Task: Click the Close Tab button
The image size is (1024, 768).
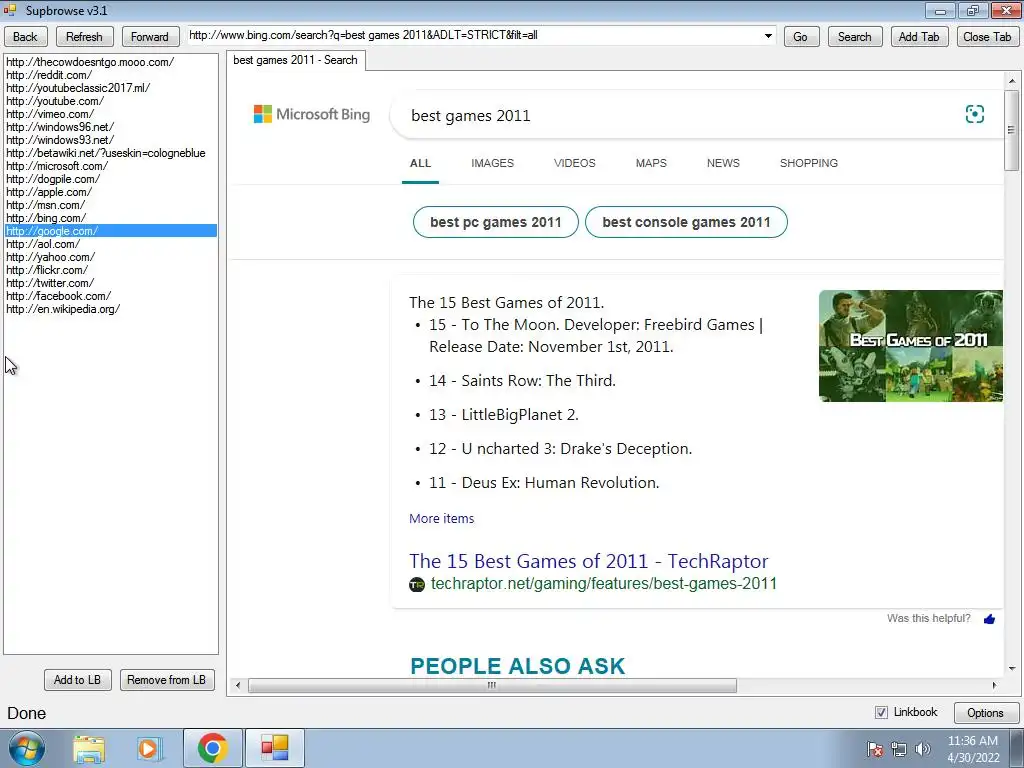Action: pyautogui.click(x=987, y=37)
